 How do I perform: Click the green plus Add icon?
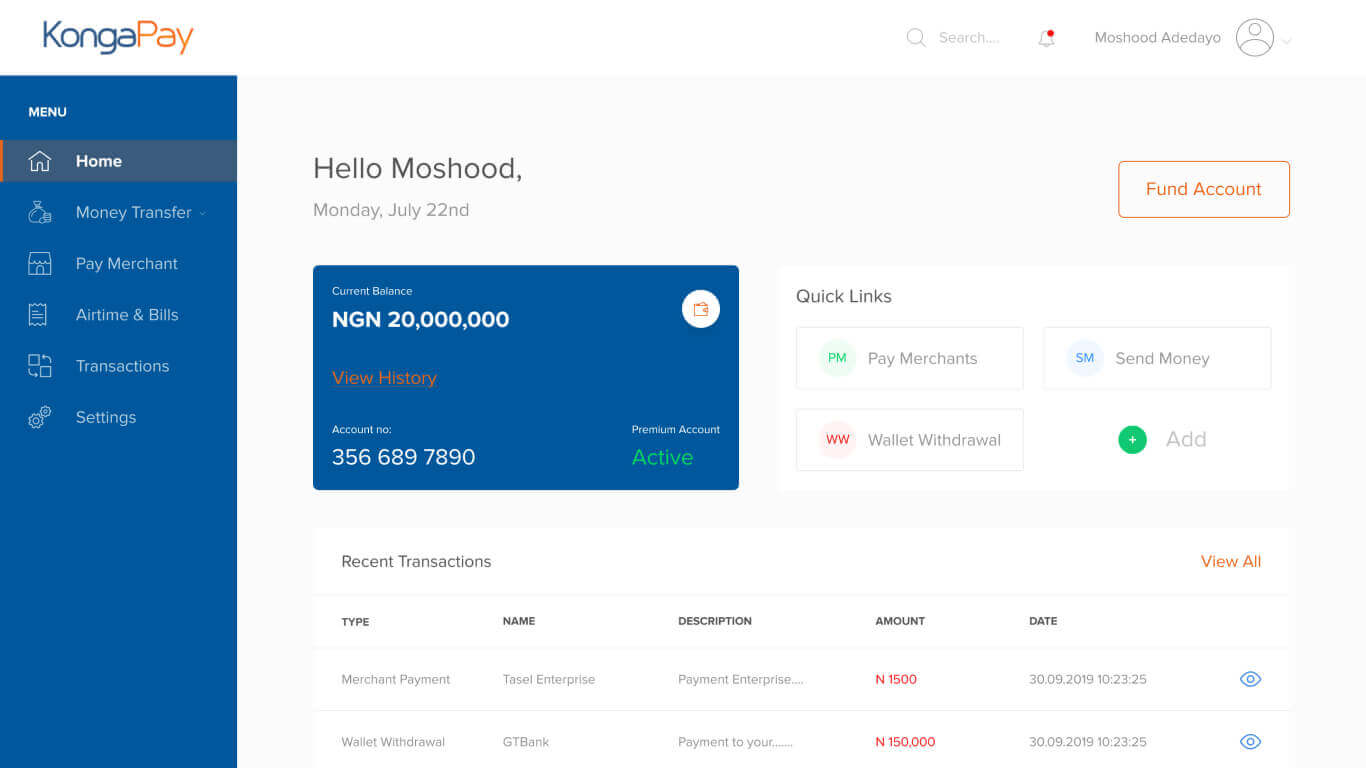pos(1132,440)
